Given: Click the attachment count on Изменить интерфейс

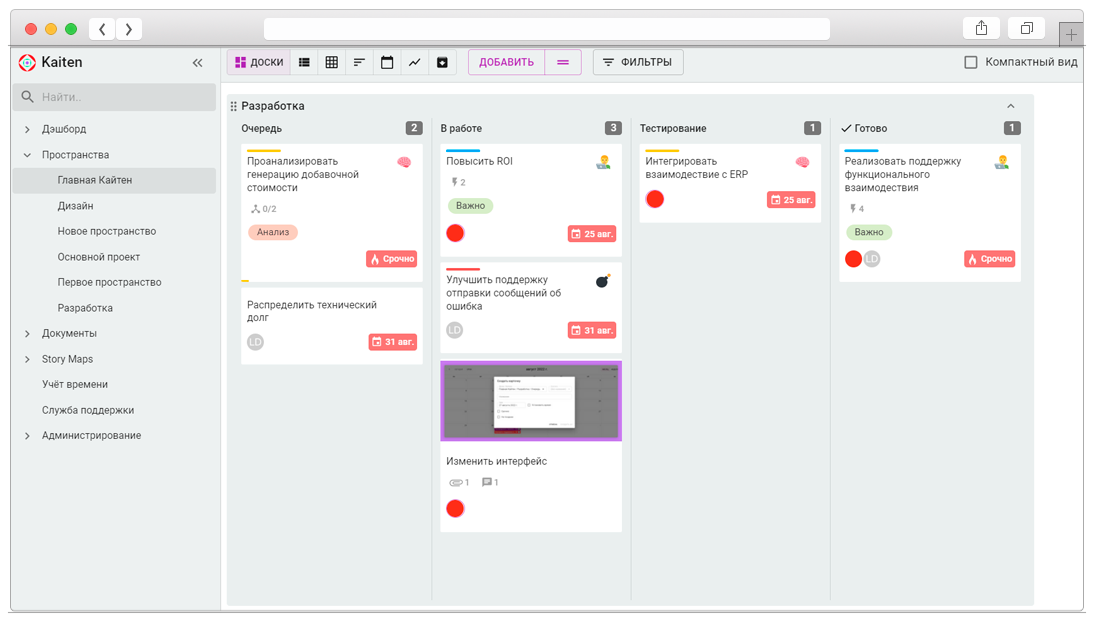Looking at the screenshot, I should coord(459,482).
